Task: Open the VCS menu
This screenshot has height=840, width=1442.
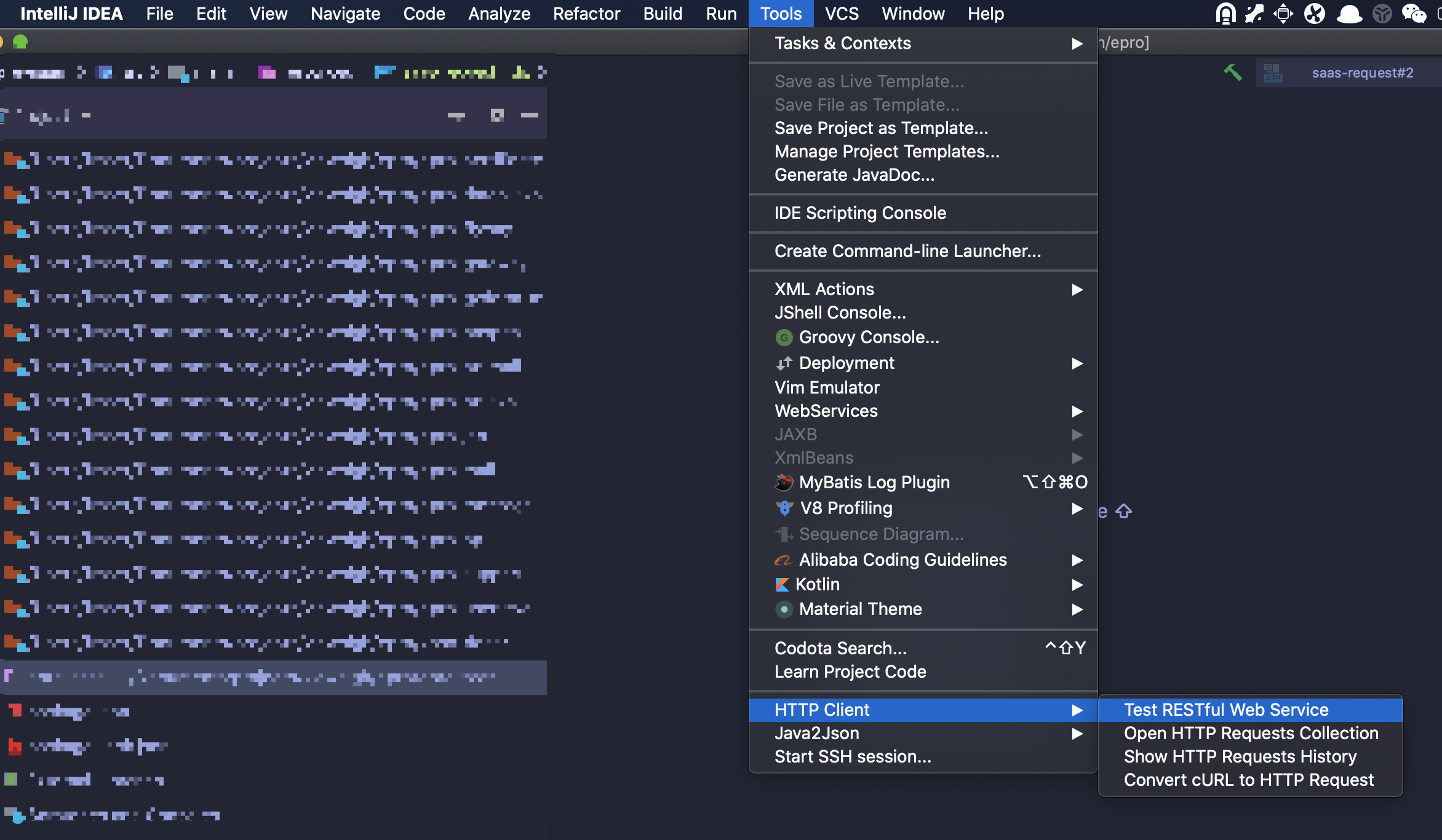Action: click(842, 14)
